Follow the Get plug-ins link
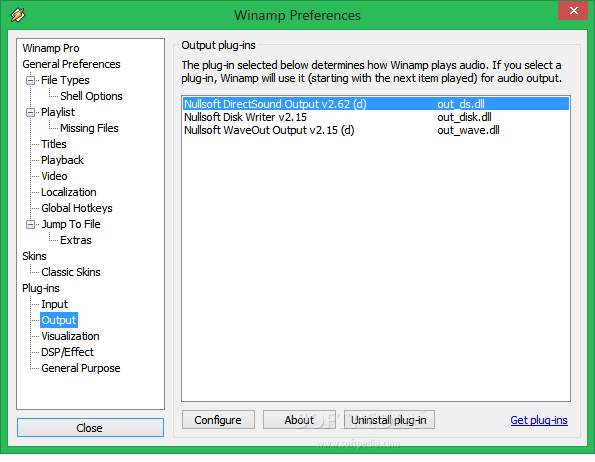This screenshot has width=595, height=462. tap(539, 420)
